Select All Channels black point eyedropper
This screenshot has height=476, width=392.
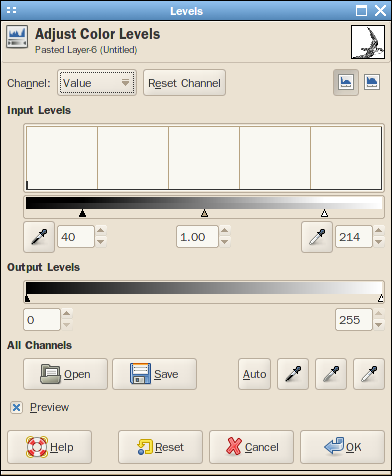pyautogui.click(x=293, y=374)
